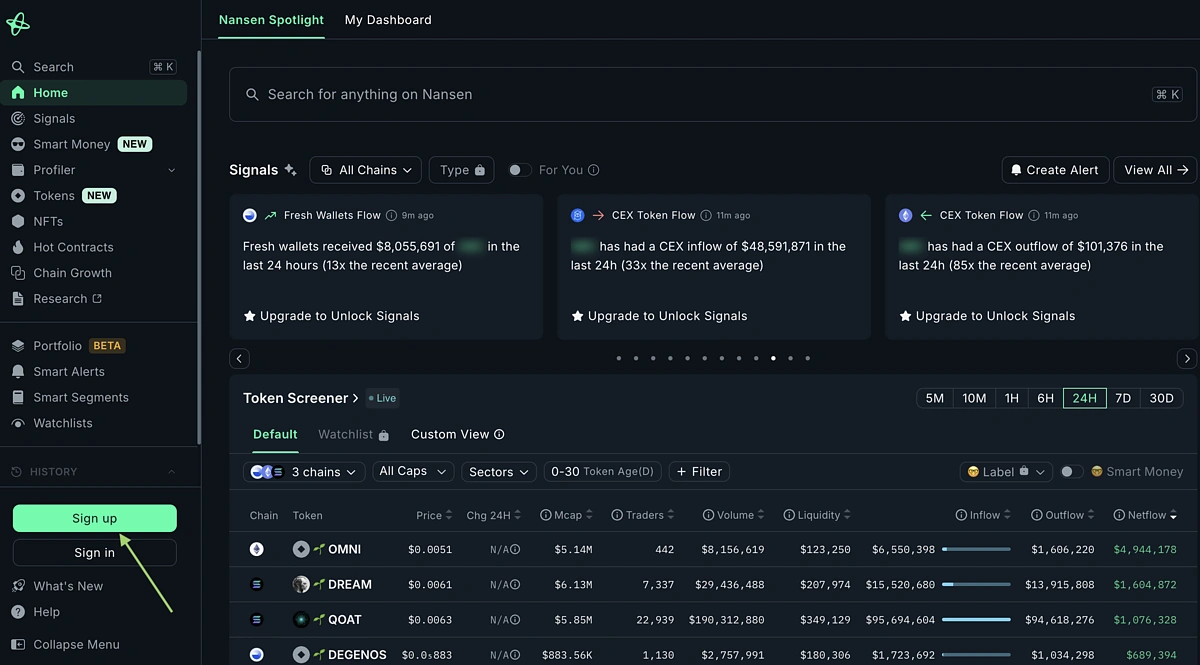Viewport: 1200px width, 665px height.
Task: Click the Chain Growth icon
Action: click(18, 273)
